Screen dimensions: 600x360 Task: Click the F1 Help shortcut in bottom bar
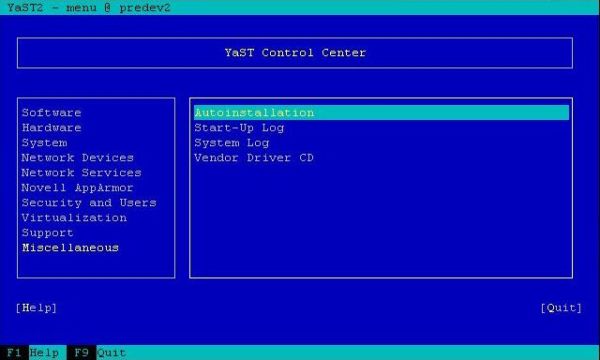[32, 352]
